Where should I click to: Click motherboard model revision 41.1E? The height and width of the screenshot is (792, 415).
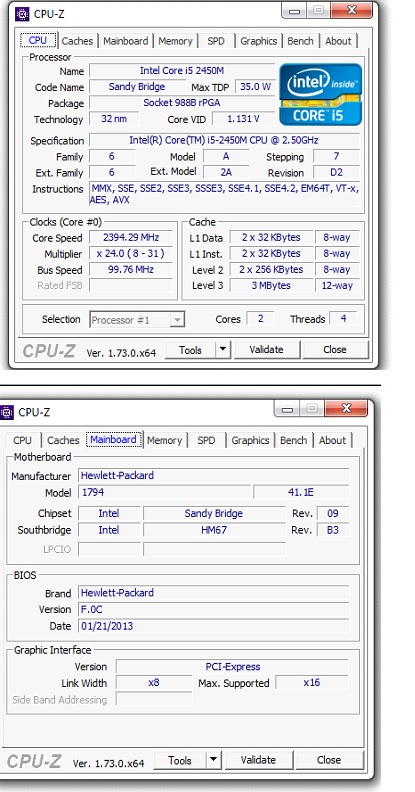pos(301,492)
